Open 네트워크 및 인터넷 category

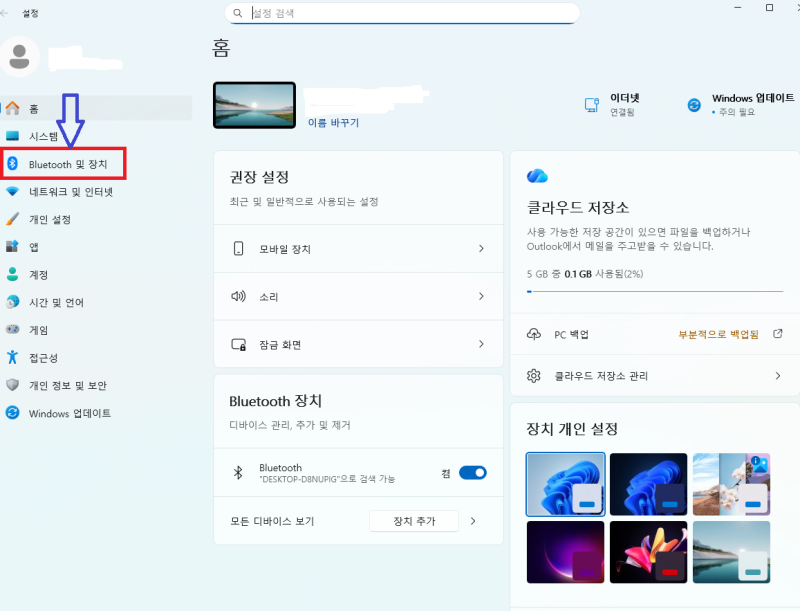point(96,191)
